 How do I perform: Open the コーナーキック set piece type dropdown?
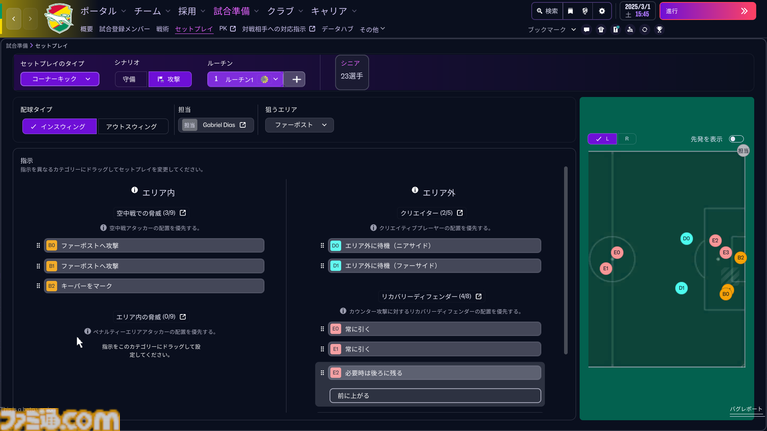(x=59, y=79)
